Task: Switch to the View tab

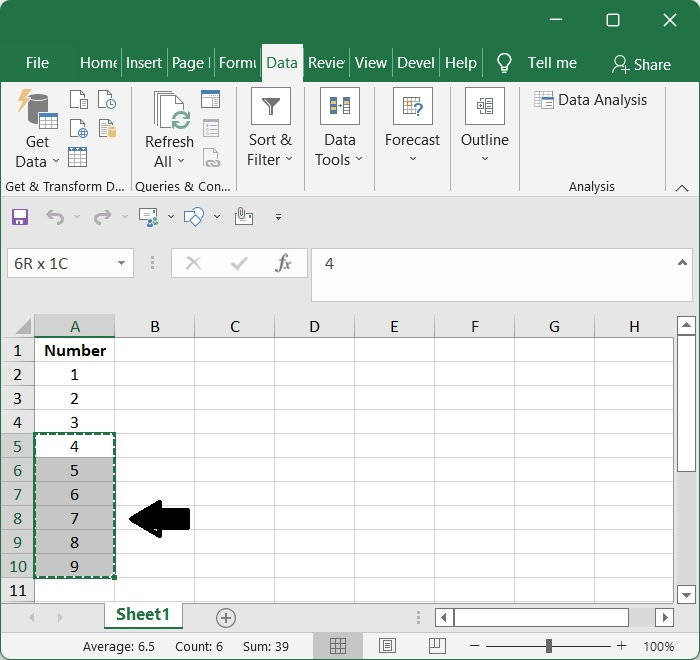Action: point(370,62)
